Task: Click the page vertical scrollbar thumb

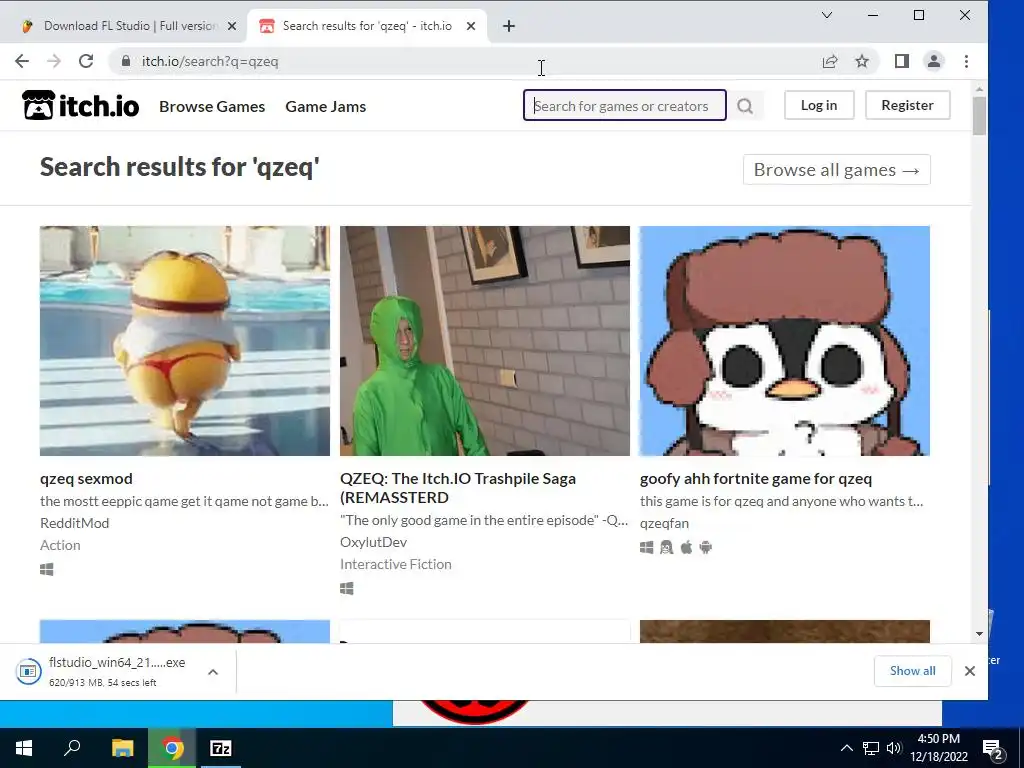Action: tap(979, 116)
